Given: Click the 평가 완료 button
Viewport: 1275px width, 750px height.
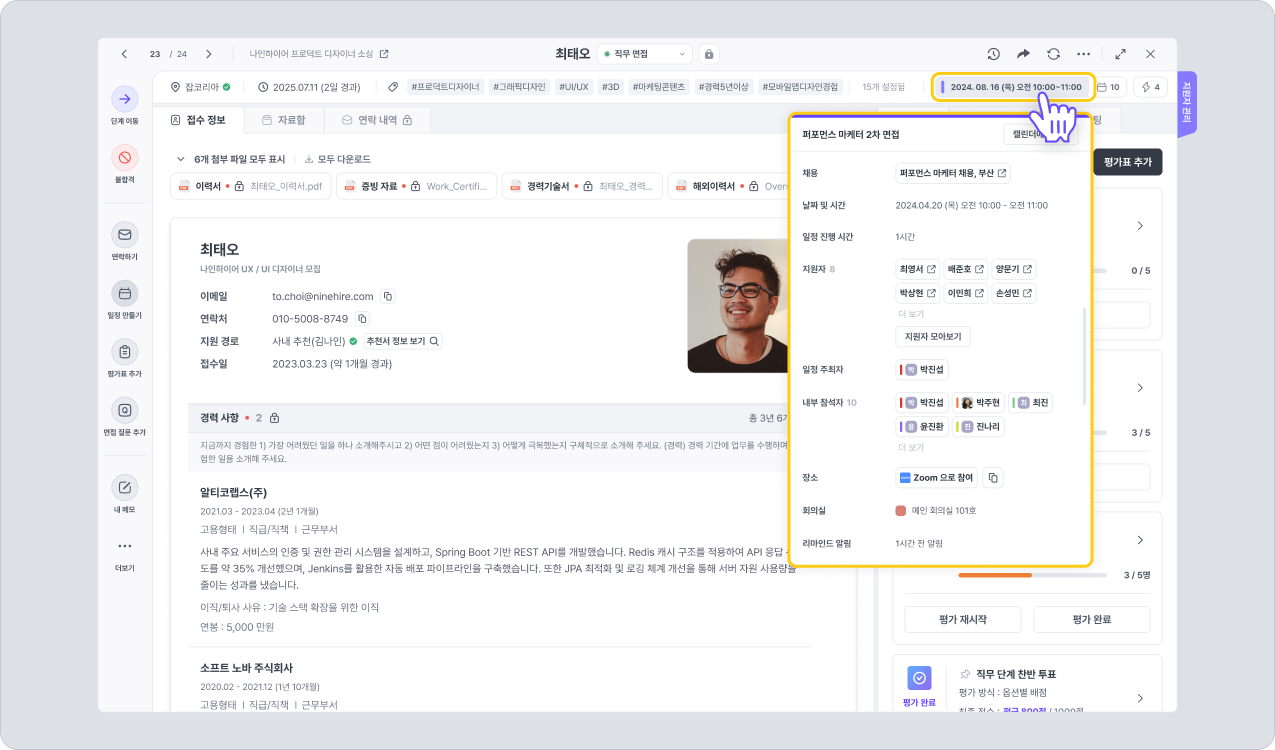Looking at the screenshot, I should (x=1092, y=619).
